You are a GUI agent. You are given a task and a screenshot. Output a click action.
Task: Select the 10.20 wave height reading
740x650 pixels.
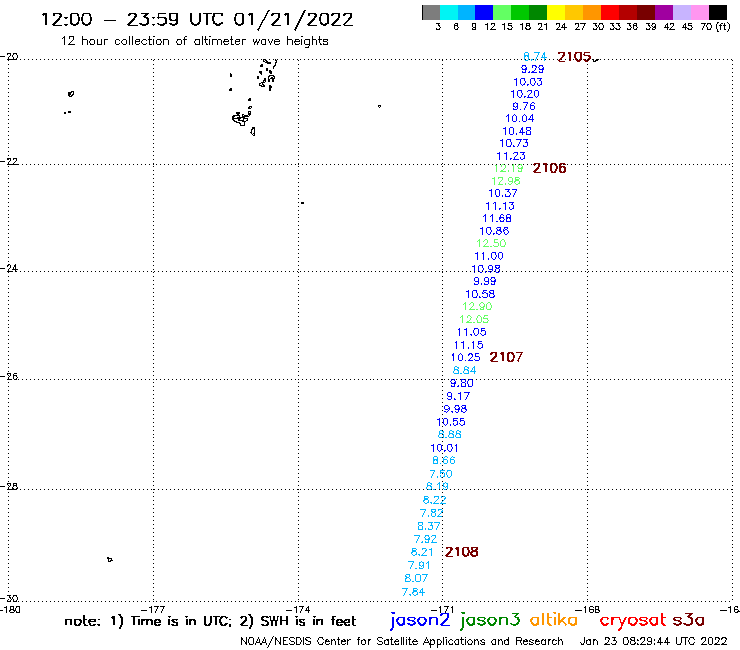[x=525, y=94]
